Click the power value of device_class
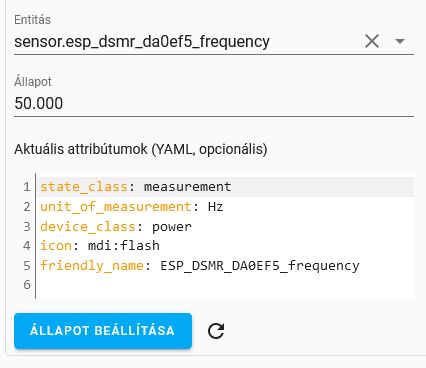The width and height of the screenshot is (426, 368). coord(172,227)
